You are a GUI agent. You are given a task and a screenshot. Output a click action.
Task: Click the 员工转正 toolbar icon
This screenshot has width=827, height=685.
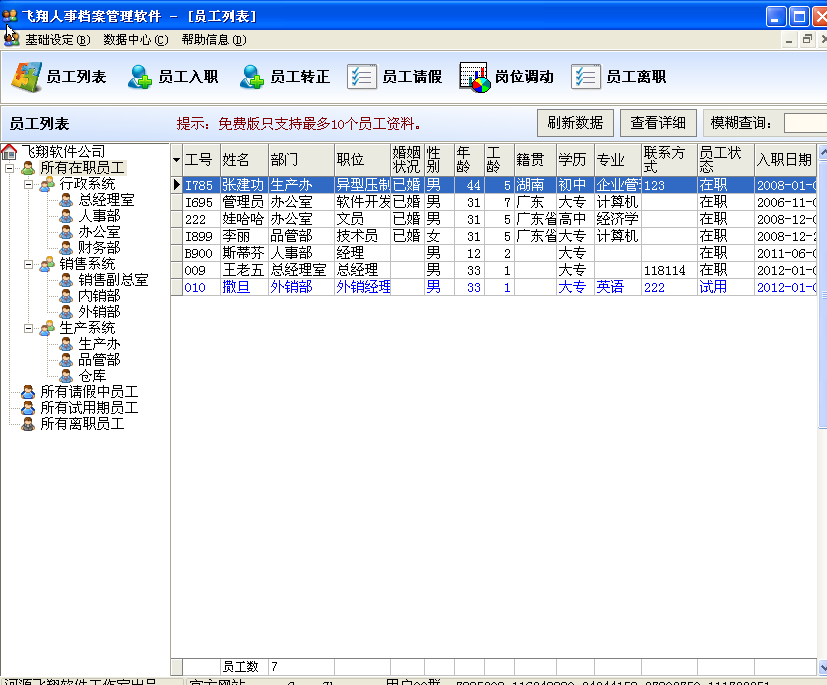pyautogui.click(x=252, y=77)
